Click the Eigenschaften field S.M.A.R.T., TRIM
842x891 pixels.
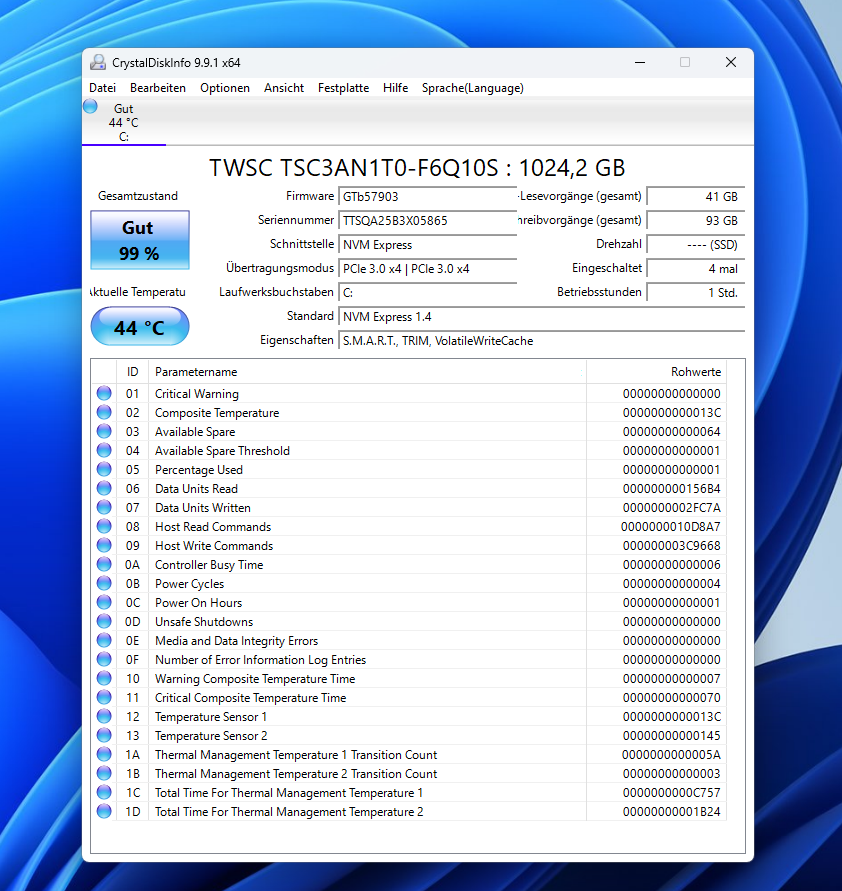541,341
